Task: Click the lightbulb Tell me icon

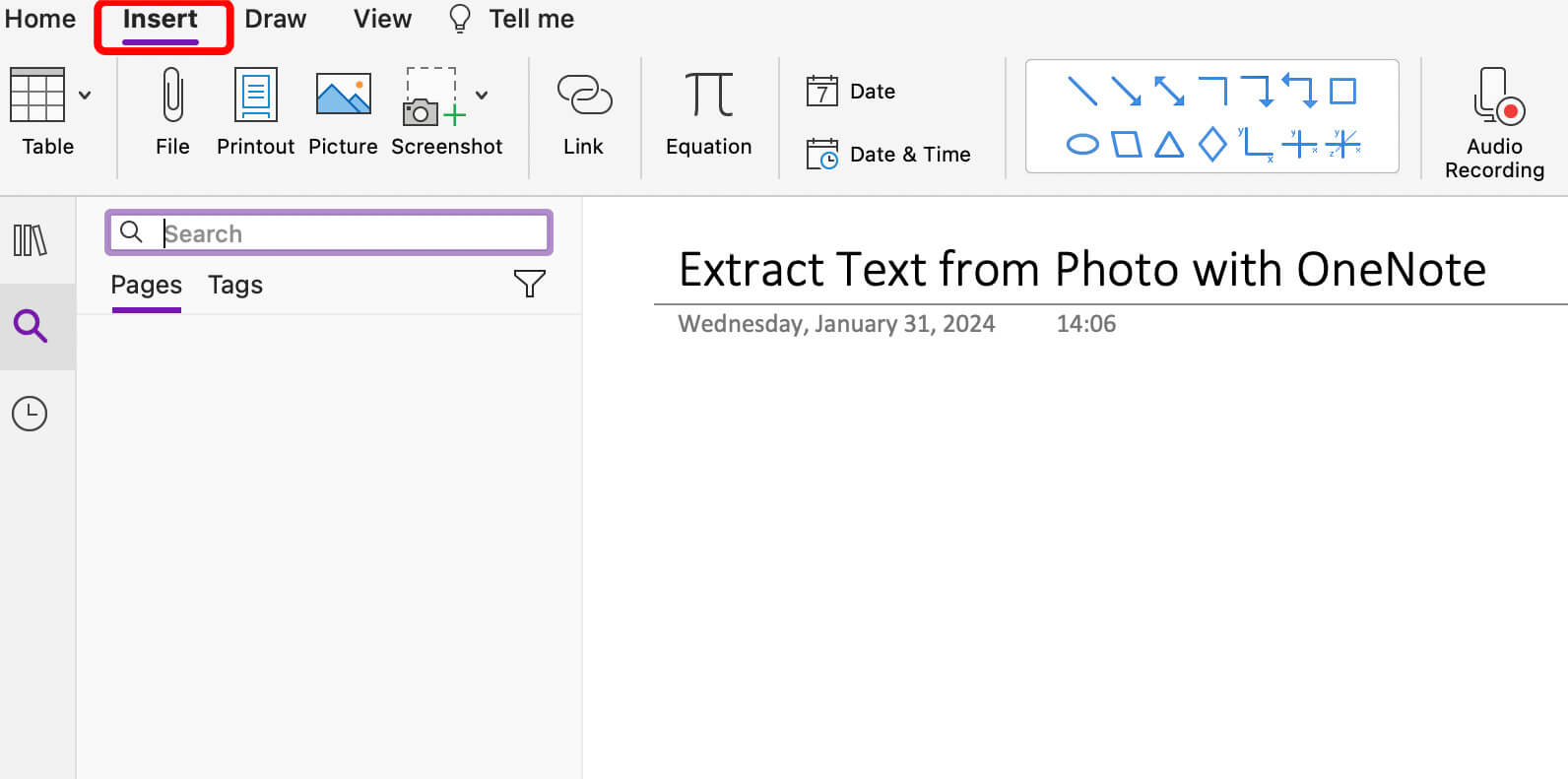Action: (460, 19)
